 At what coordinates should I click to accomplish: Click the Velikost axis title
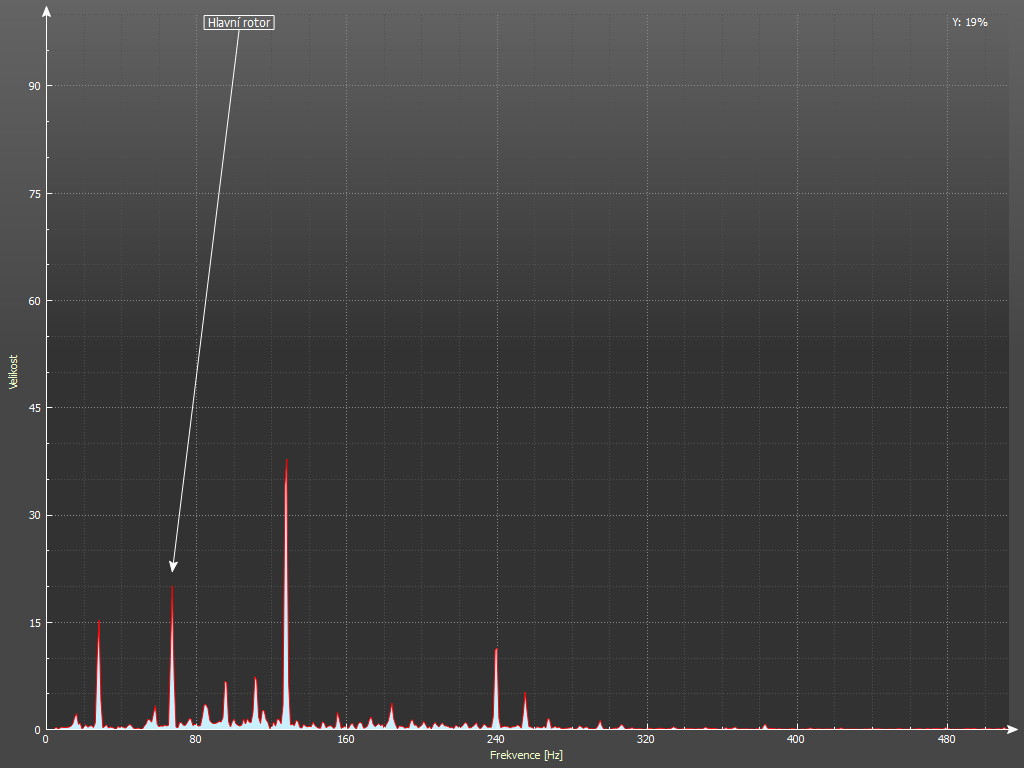point(14,371)
